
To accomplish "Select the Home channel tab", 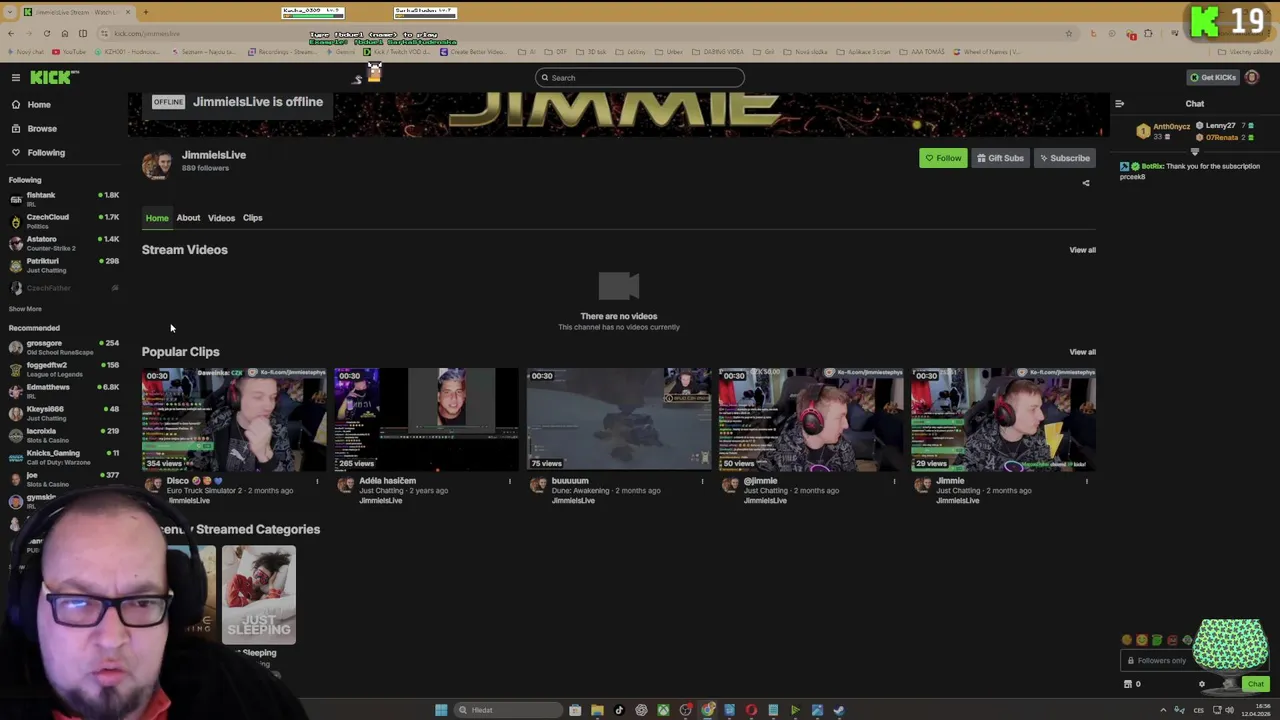I will pyautogui.click(x=157, y=218).
